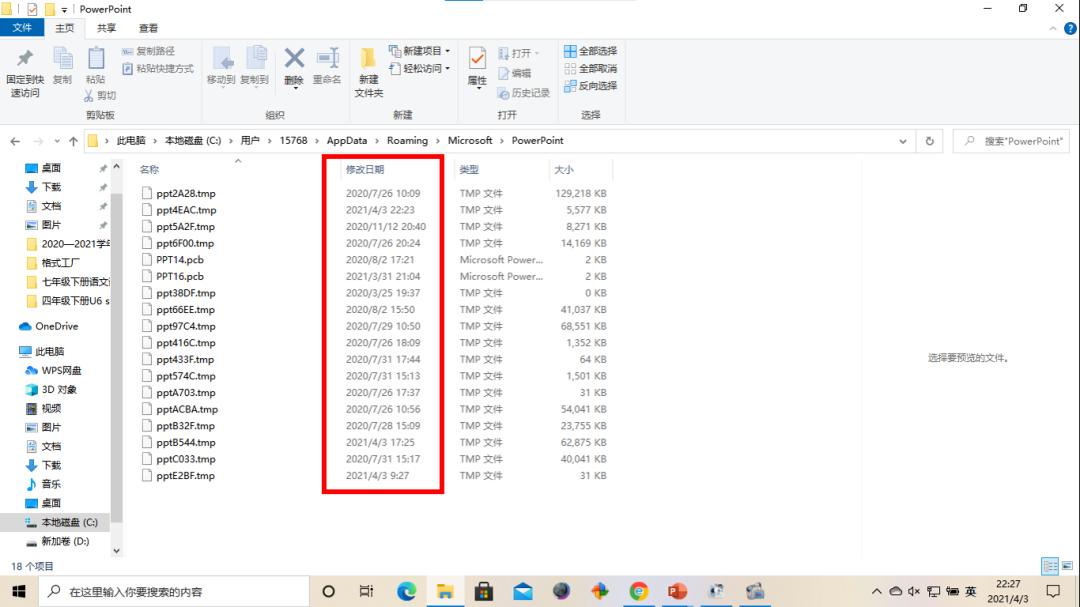This screenshot has width=1080, height=607.
Task: Select file PPT16.pcb
Action: (x=180, y=276)
